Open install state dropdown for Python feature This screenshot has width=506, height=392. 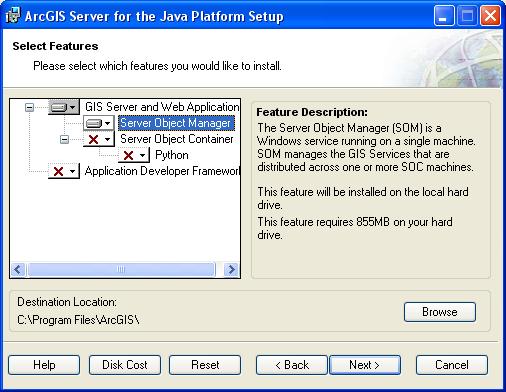pyautogui.click(x=134, y=155)
